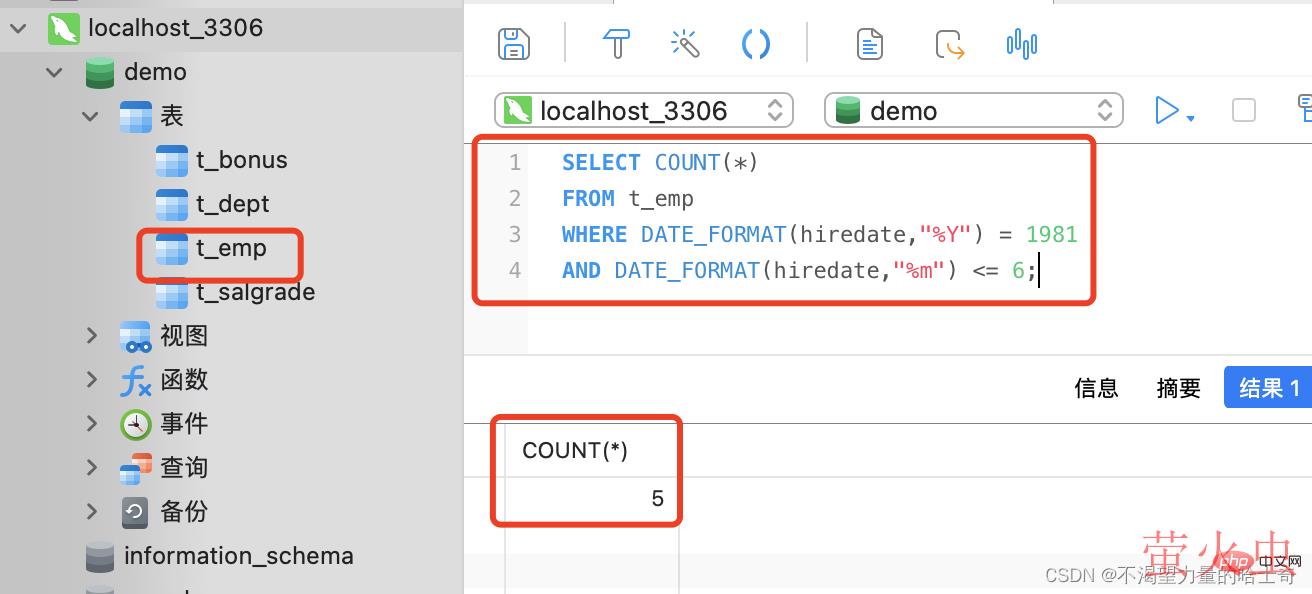Toggle the stop checkbox next to Run

pyautogui.click(x=1244, y=110)
